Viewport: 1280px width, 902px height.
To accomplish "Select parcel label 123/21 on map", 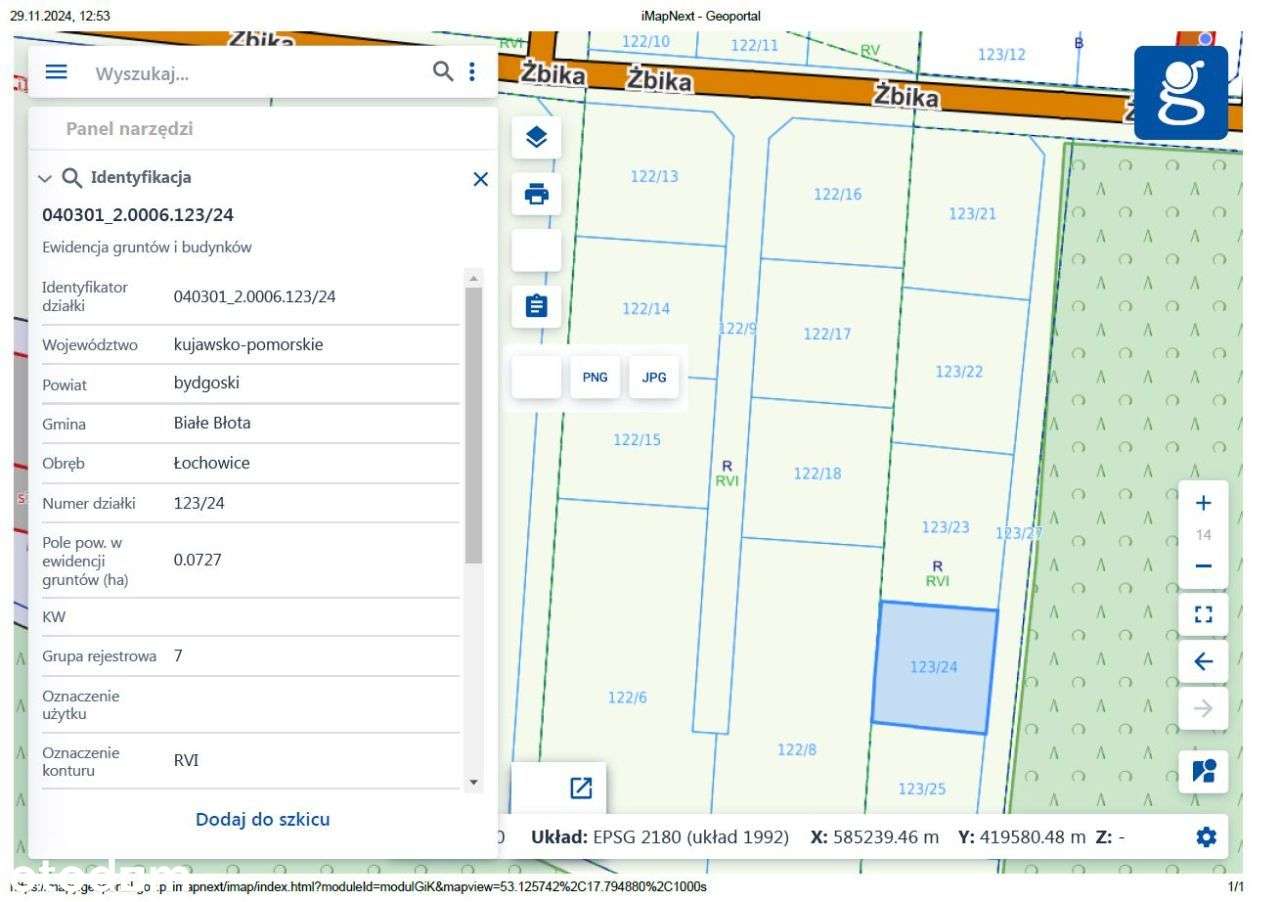I will pyautogui.click(x=972, y=213).
